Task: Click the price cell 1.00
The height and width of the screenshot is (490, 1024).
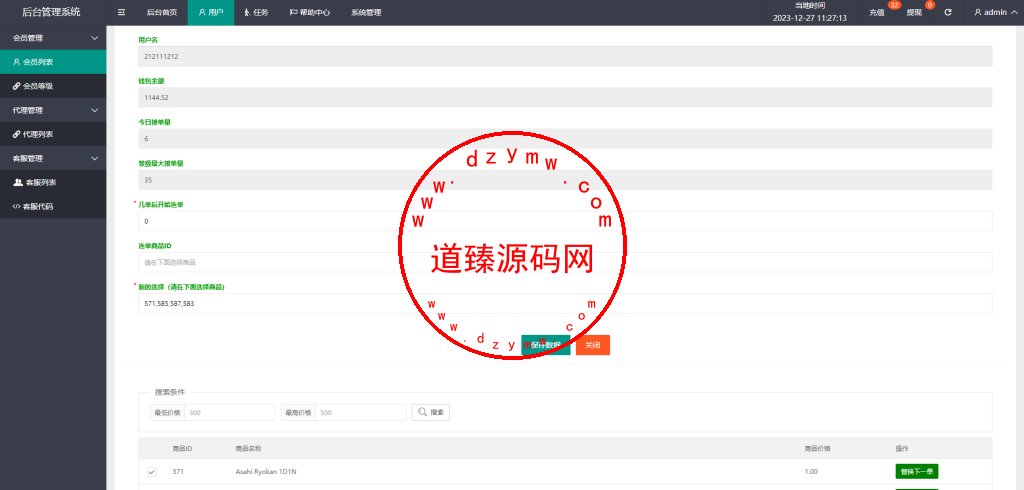Action: [x=810, y=472]
